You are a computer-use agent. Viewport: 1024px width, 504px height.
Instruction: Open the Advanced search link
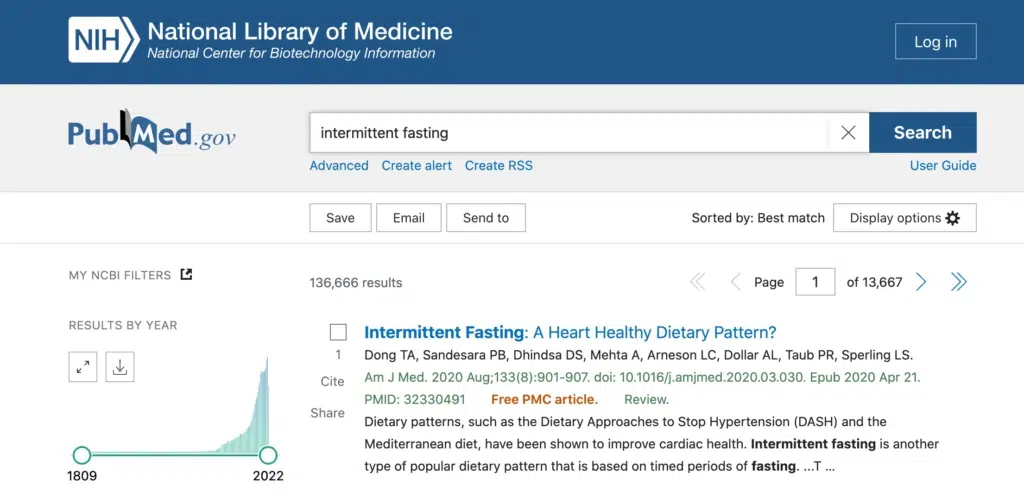(x=339, y=166)
